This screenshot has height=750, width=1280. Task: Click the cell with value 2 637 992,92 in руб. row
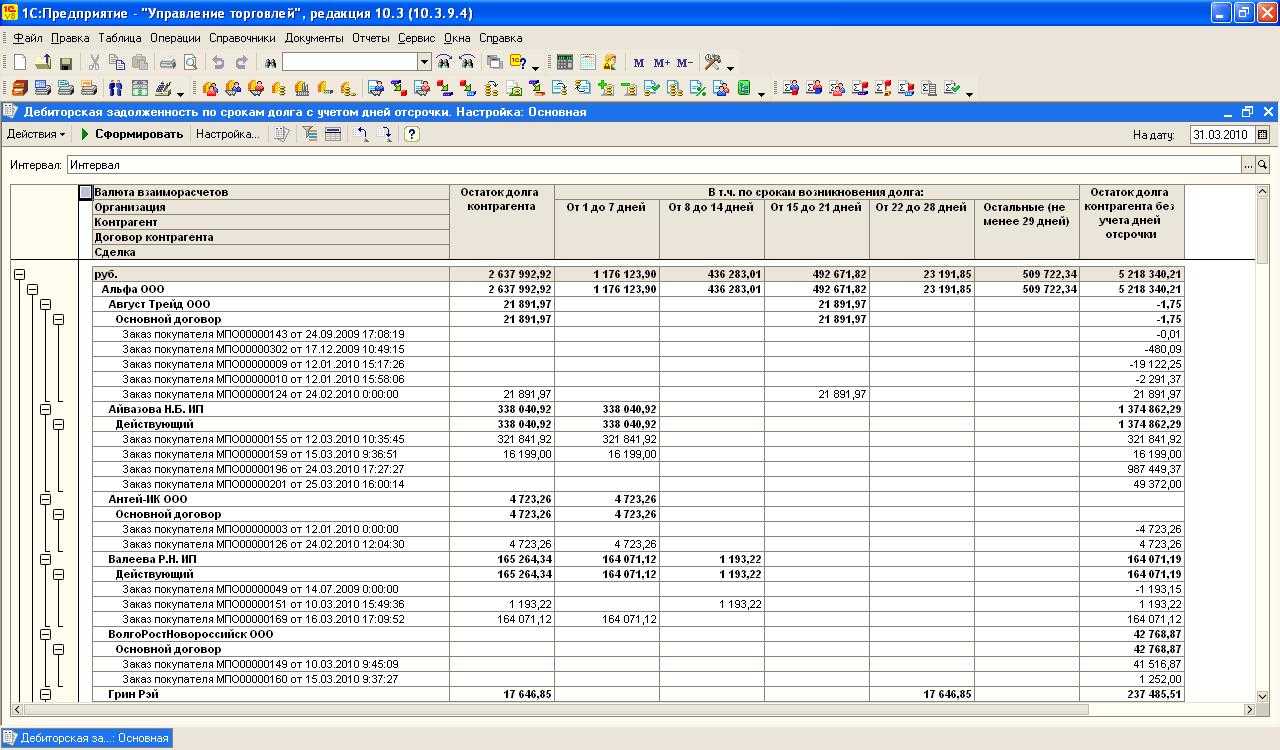point(502,274)
